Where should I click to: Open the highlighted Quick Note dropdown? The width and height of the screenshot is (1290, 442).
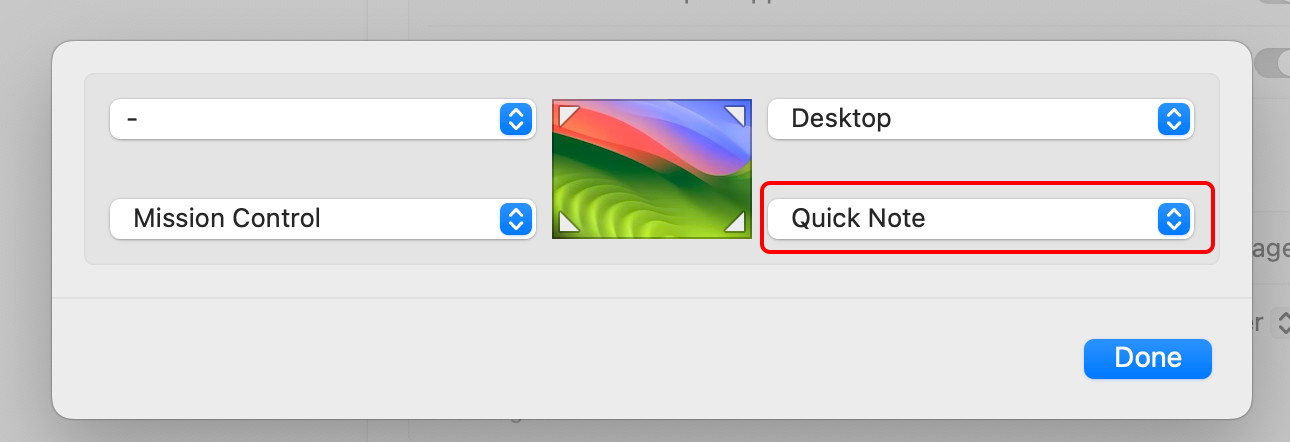click(x=980, y=219)
